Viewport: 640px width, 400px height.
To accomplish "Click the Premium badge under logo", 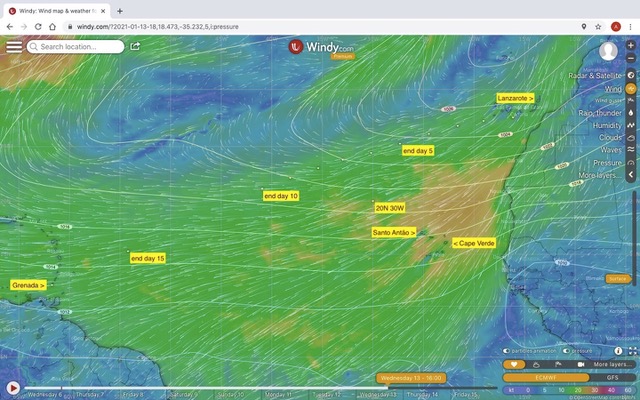I will tap(343, 57).
